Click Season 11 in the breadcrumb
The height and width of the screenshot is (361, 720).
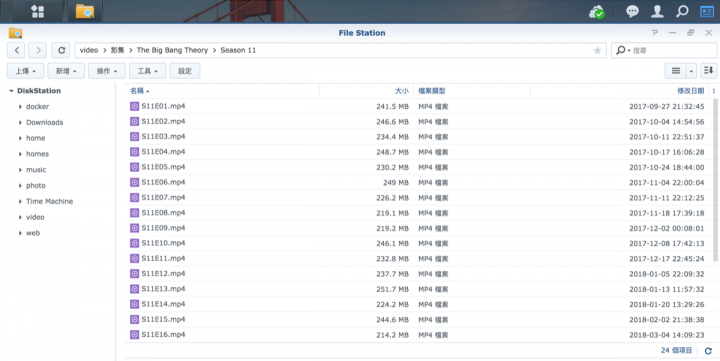point(238,50)
